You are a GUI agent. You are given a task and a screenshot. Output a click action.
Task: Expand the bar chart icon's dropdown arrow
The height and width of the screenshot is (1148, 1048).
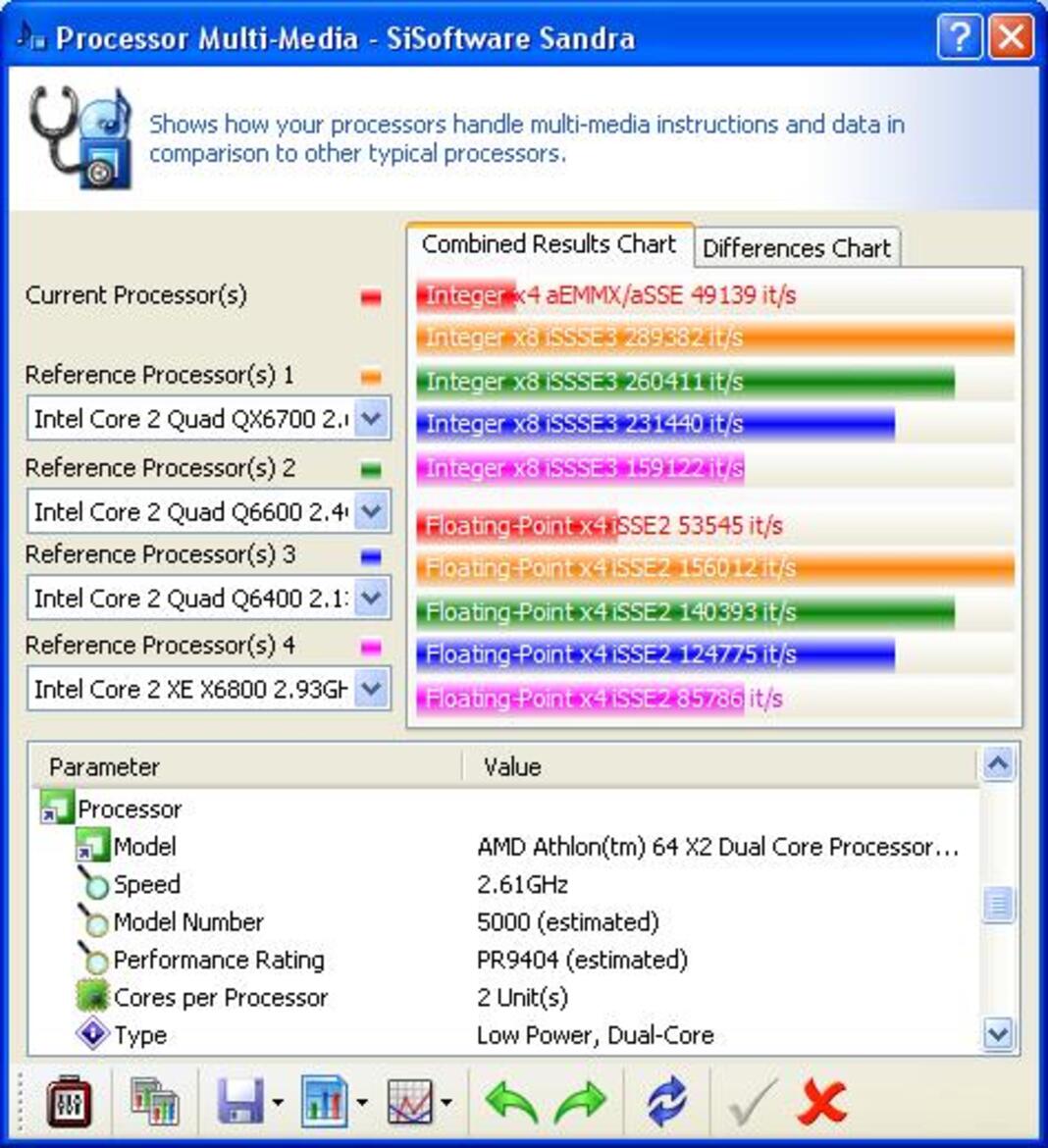[x=362, y=1102]
